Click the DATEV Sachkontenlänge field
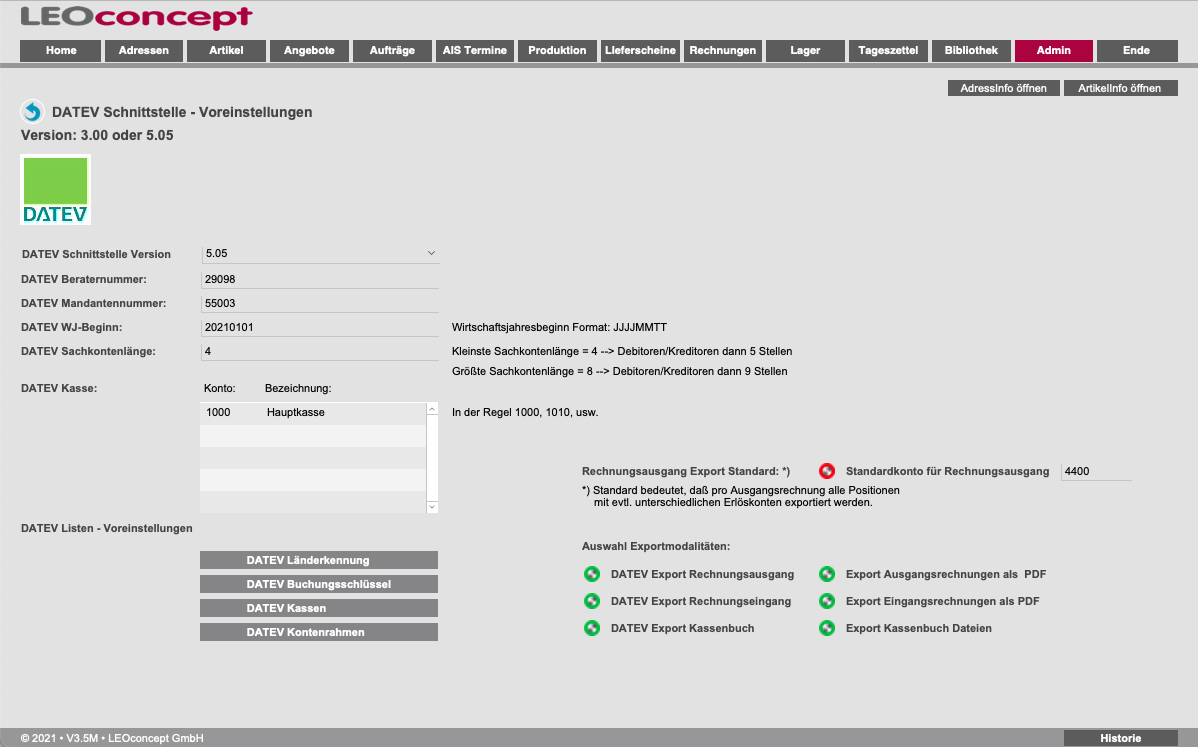 (320, 351)
